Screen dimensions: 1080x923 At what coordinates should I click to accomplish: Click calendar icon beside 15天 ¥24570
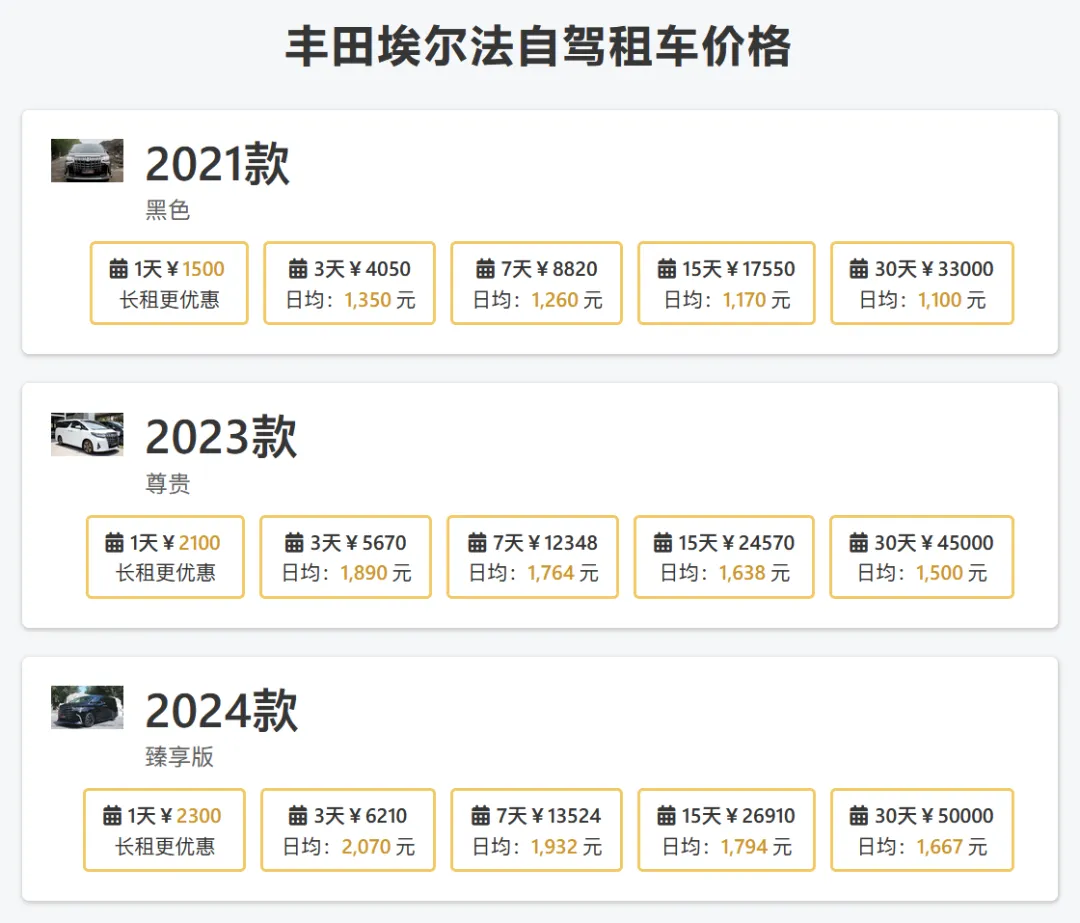coord(663,543)
